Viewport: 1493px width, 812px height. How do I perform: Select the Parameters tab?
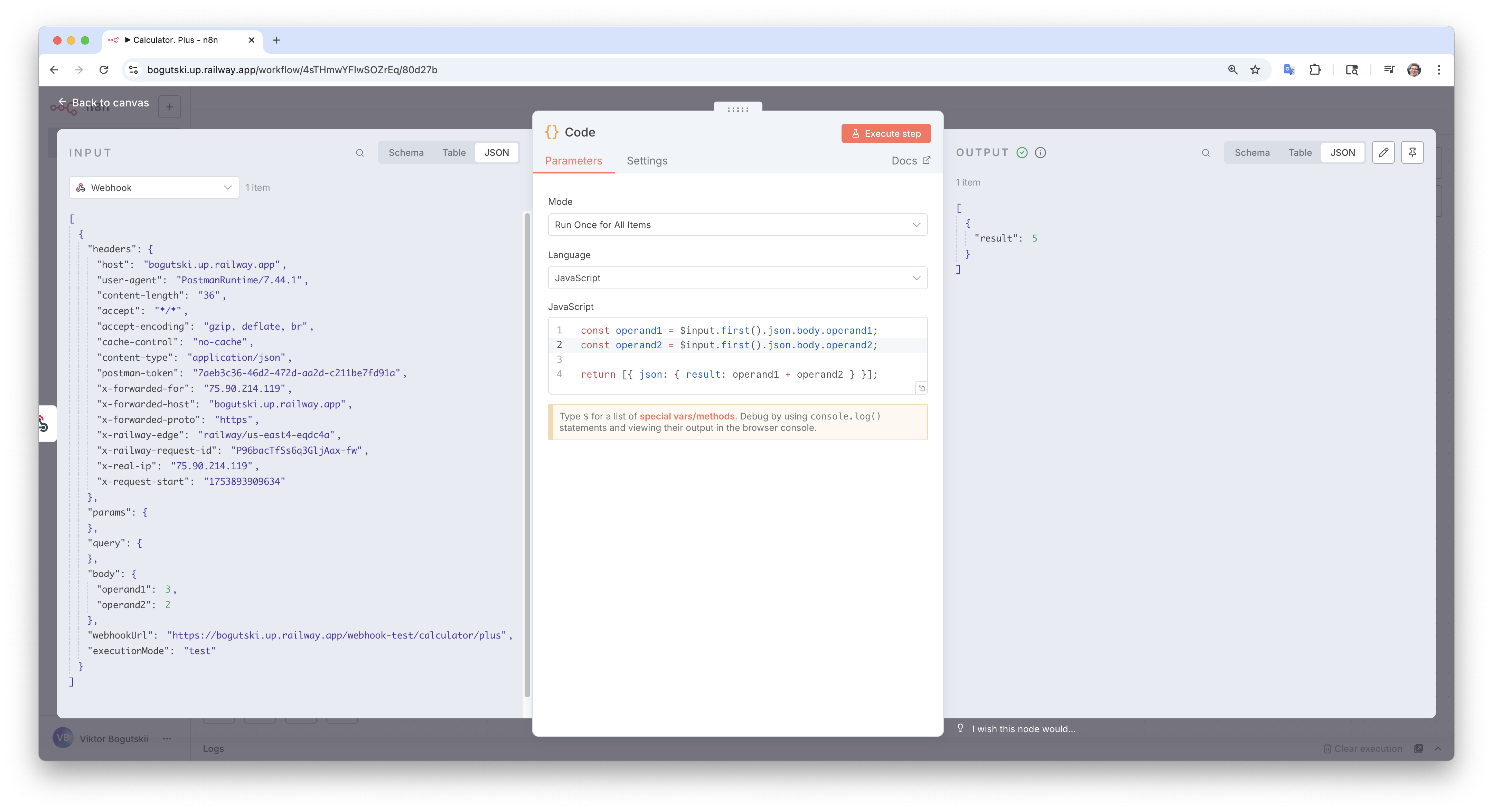pyautogui.click(x=573, y=161)
